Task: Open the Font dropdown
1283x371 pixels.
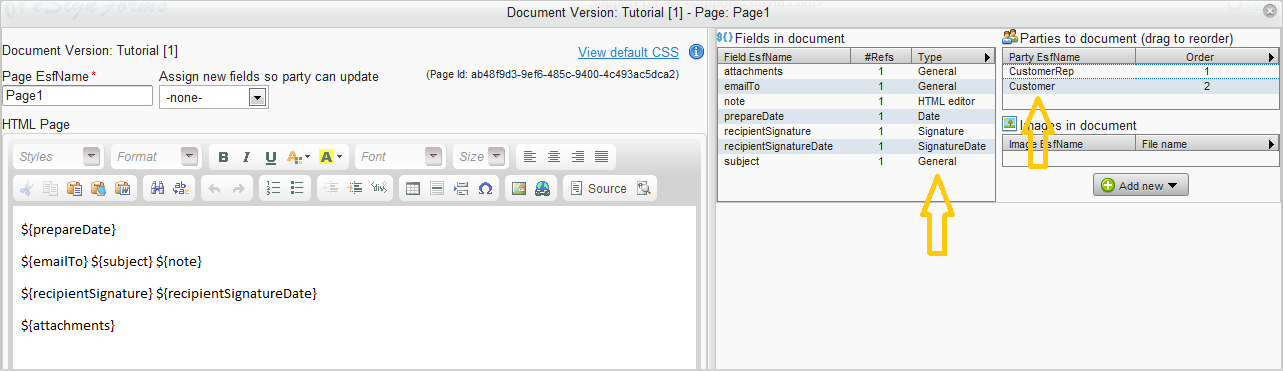Action: pos(400,157)
